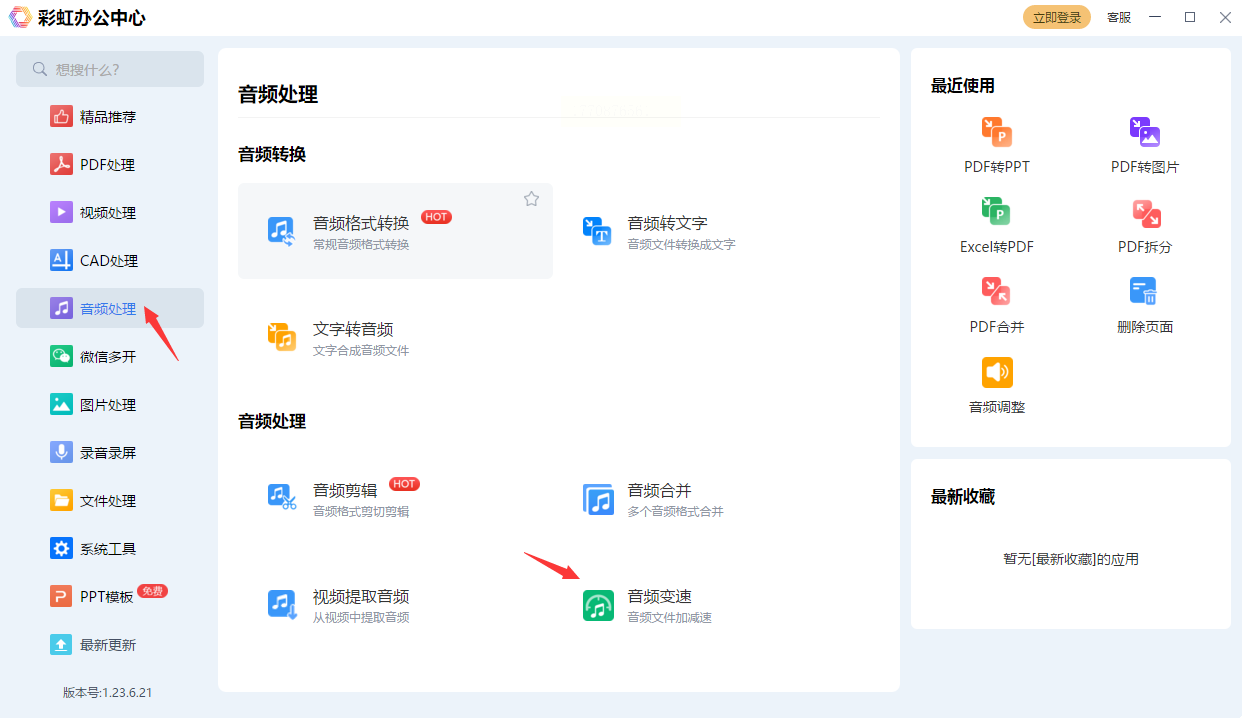Image resolution: width=1242 pixels, height=718 pixels.
Task: Favorite 音频格式转换 with the star
Action: coord(531,199)
